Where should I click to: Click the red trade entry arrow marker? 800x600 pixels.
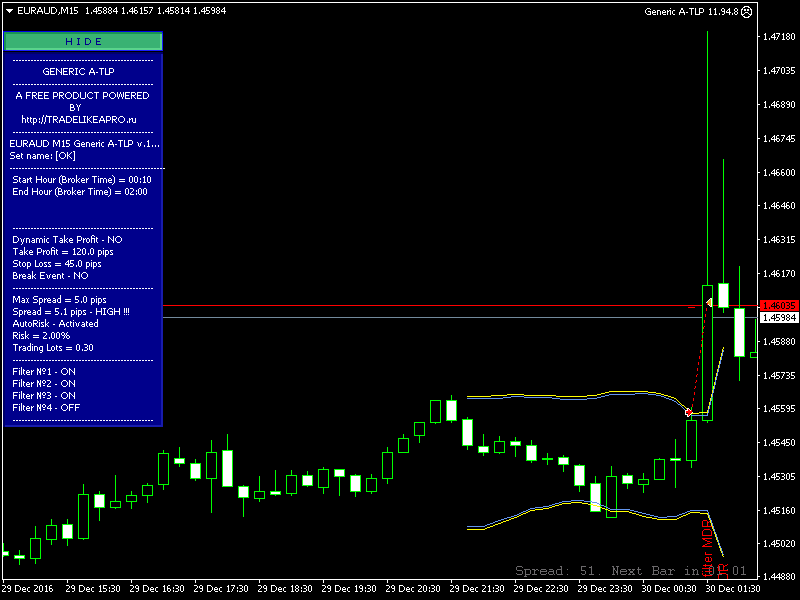pyautogui.click(x=689, y=412)
